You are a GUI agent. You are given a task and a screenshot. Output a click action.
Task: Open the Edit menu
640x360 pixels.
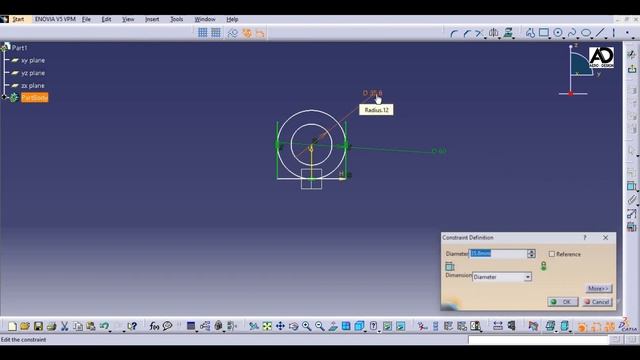point(106,19)
